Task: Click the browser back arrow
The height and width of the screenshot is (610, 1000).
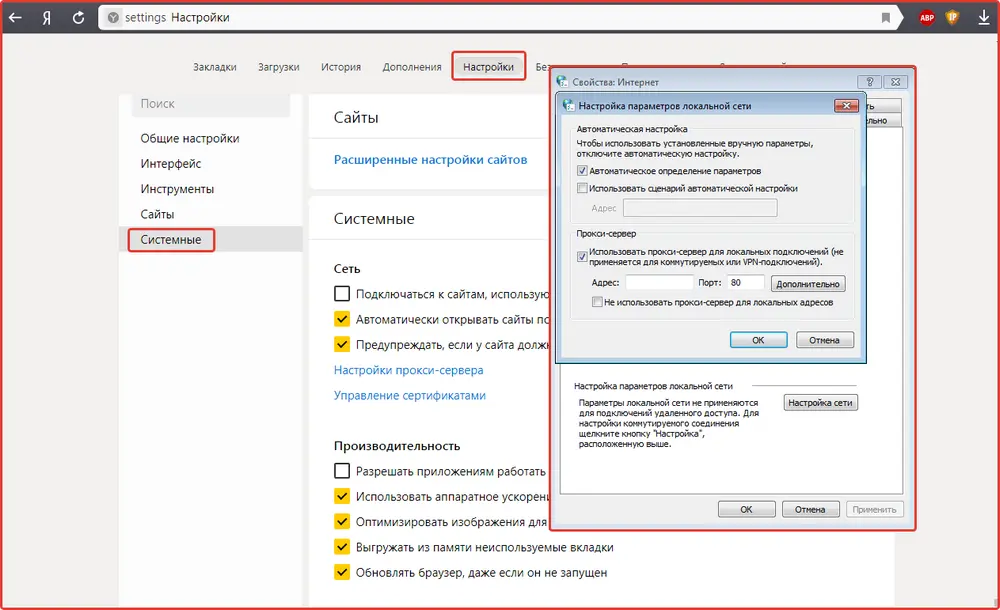Action: click(16, 18)
